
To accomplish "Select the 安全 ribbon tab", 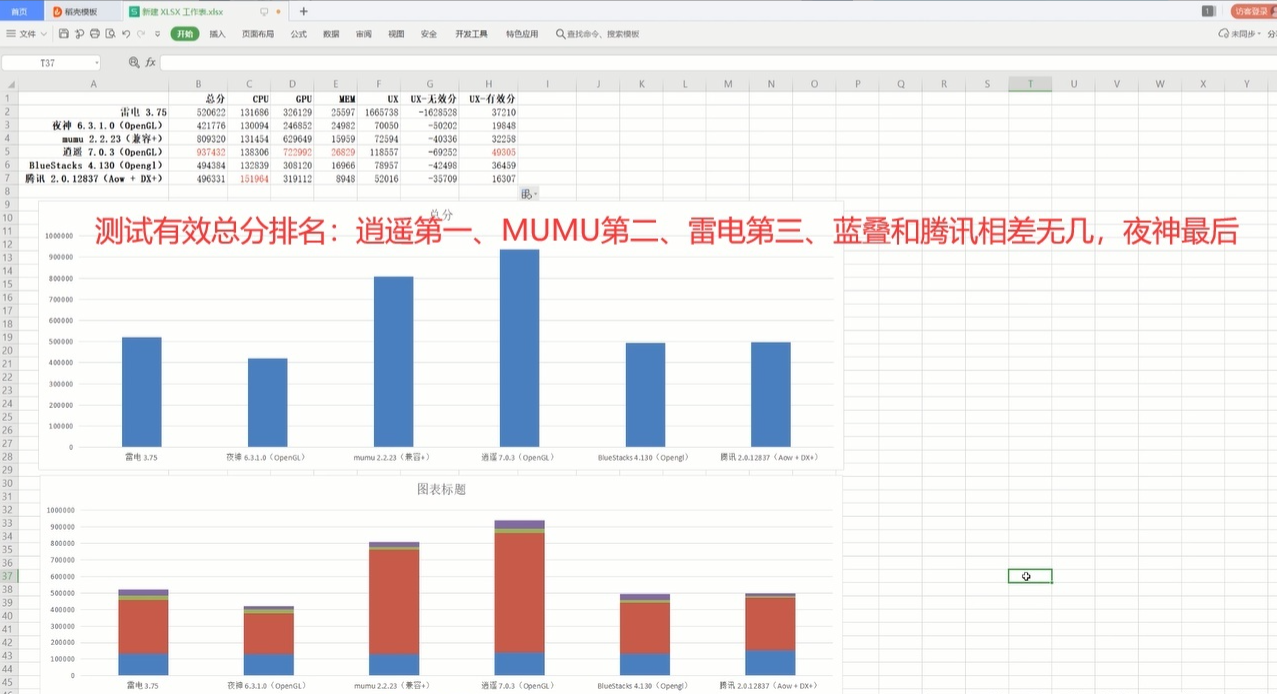I will [429, 34].
